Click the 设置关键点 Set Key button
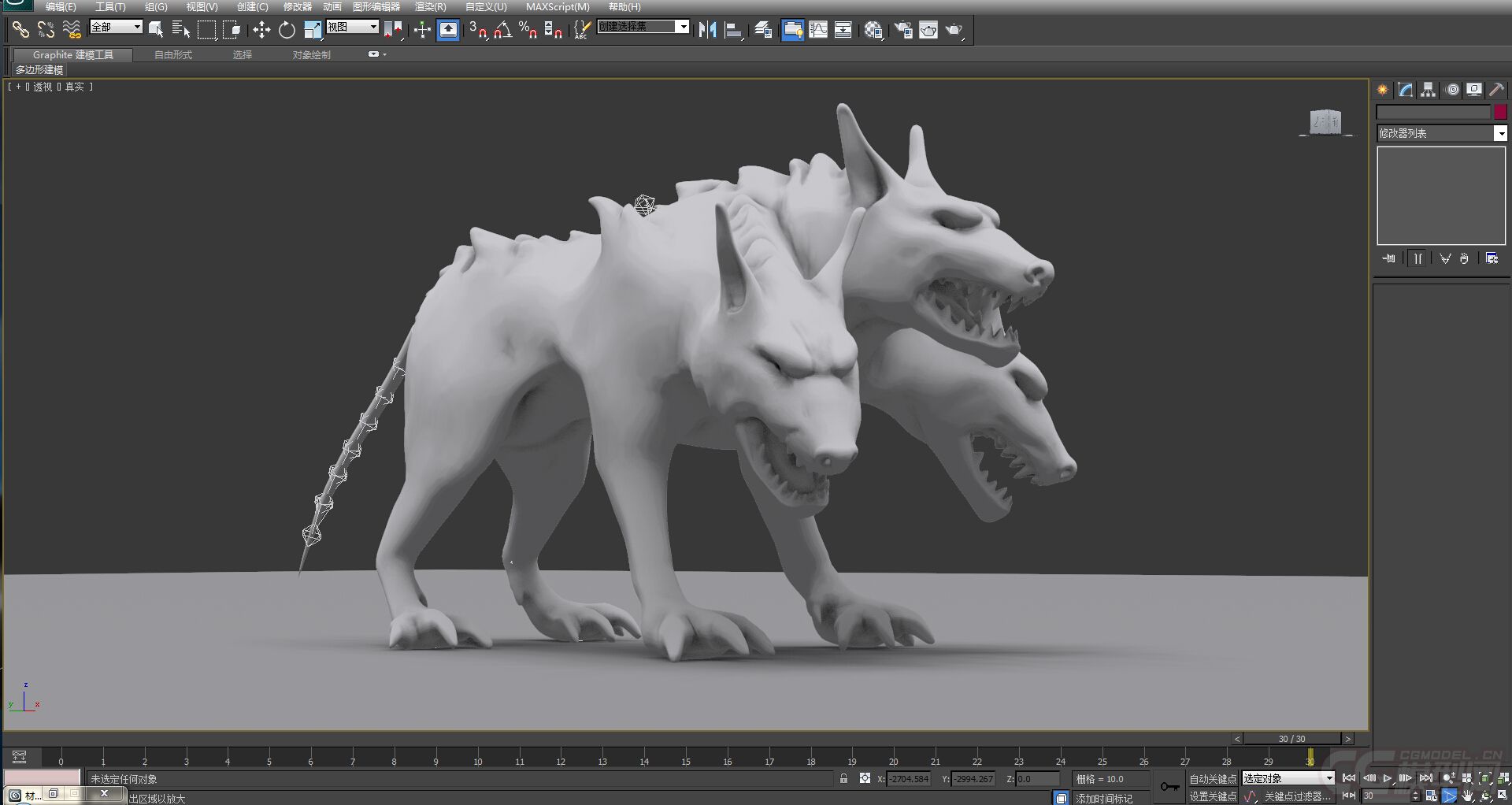The height and width of the screenshot is (805, 1512). tap(1213, 796)
